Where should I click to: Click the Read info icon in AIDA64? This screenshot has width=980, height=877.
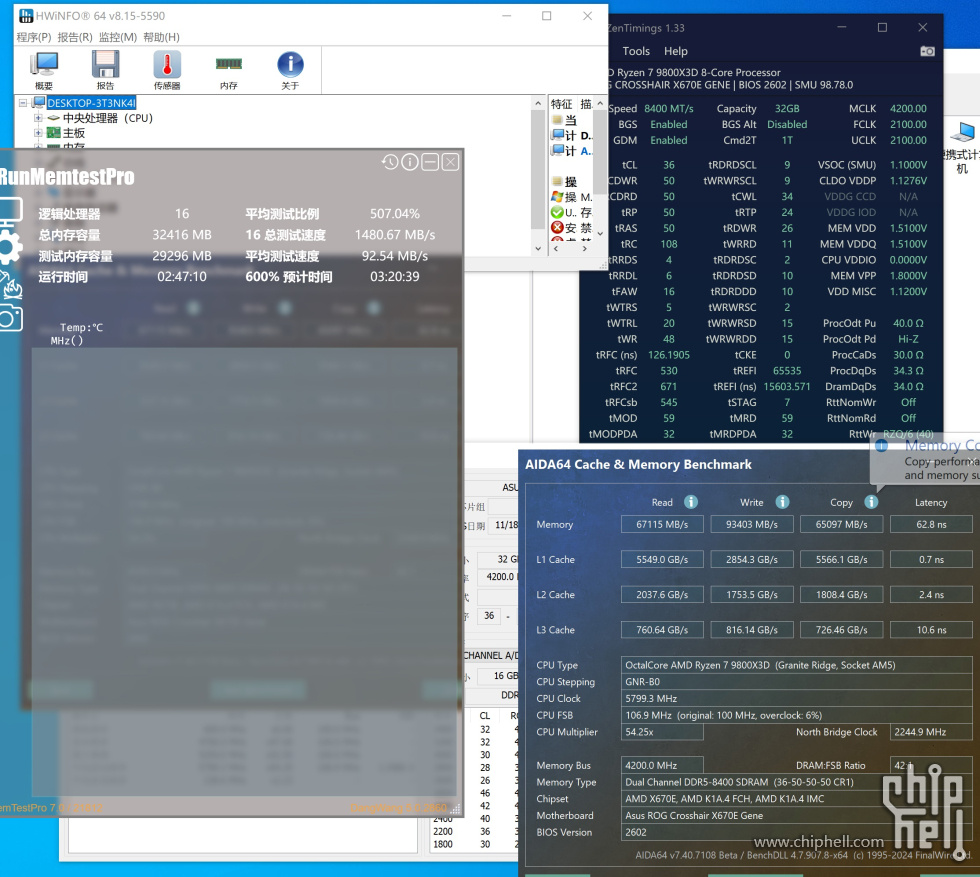click(x=691, y=502)
